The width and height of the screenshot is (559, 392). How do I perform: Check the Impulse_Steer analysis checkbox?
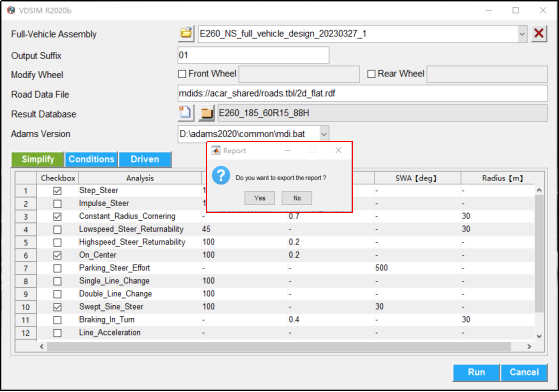[57, 203]
